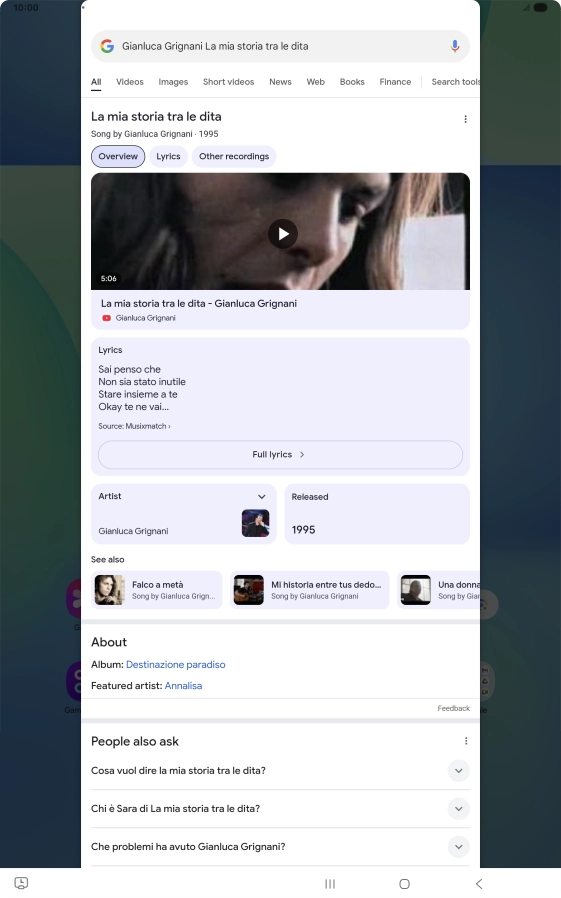Screen dimensions: 561x898
Task: Open the Una donna song card
Action: (x=438, y=589)
